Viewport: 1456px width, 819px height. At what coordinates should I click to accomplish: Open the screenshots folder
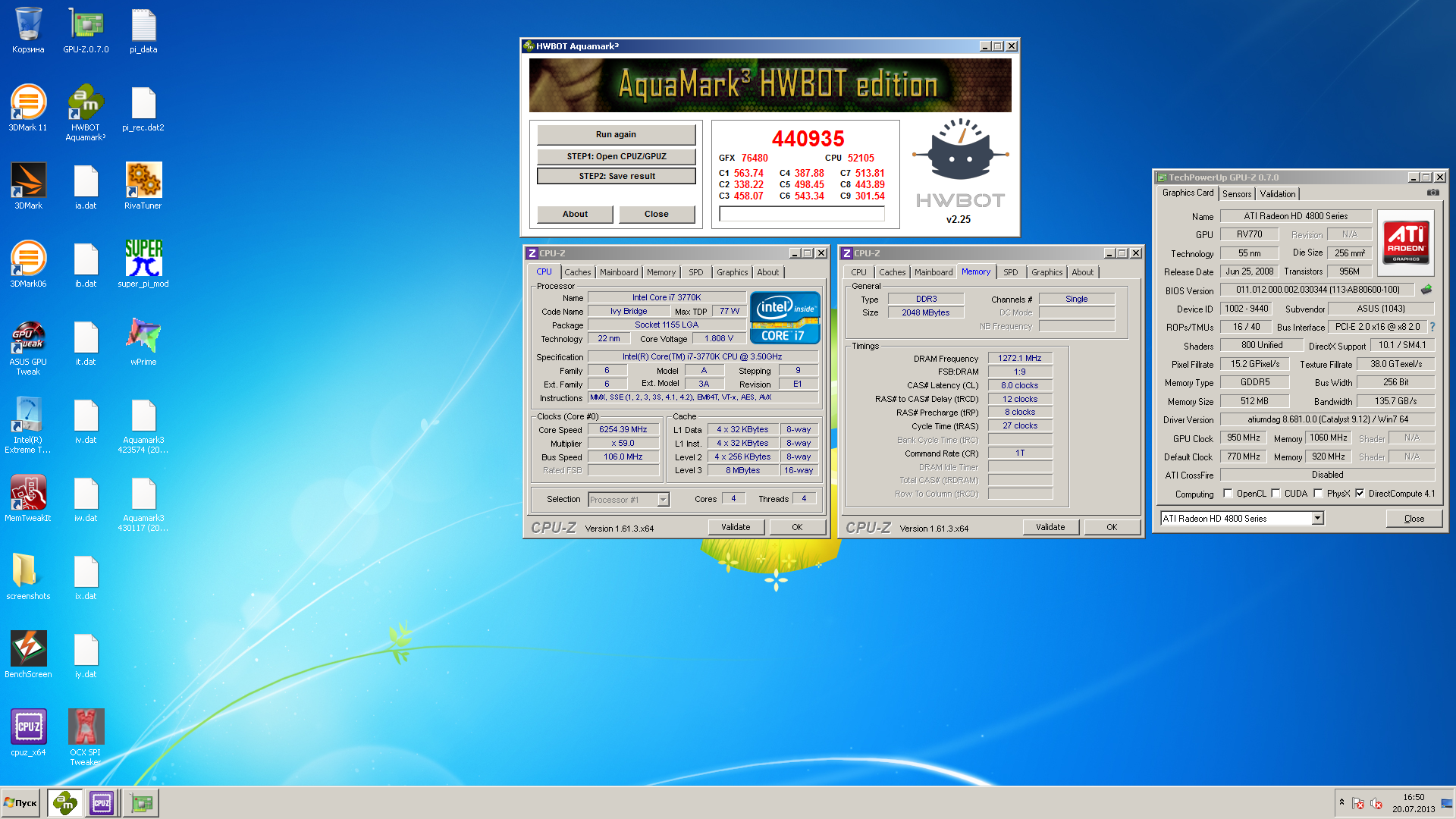(28, 577)
